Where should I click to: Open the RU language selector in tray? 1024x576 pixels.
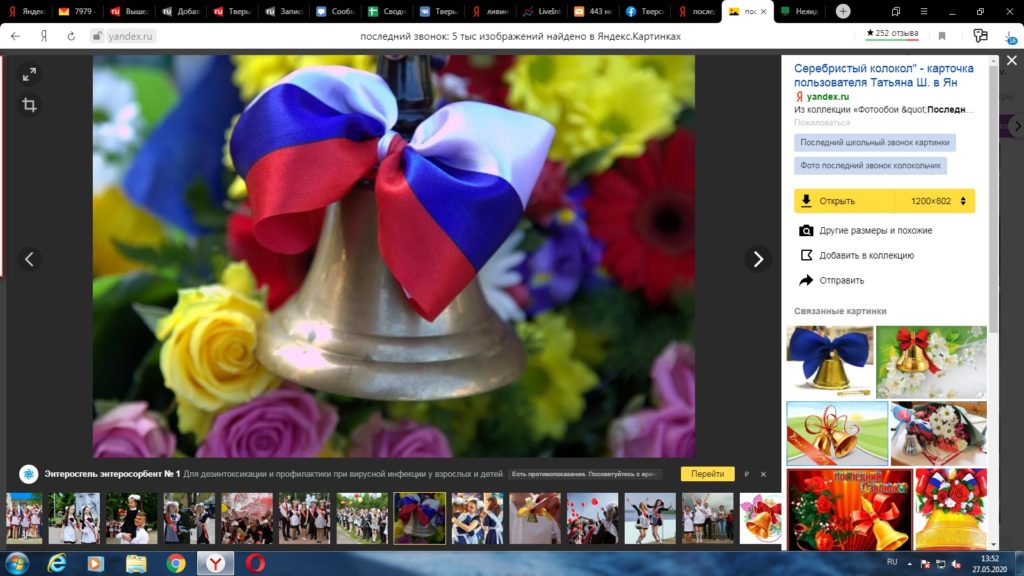coord(892,563)
